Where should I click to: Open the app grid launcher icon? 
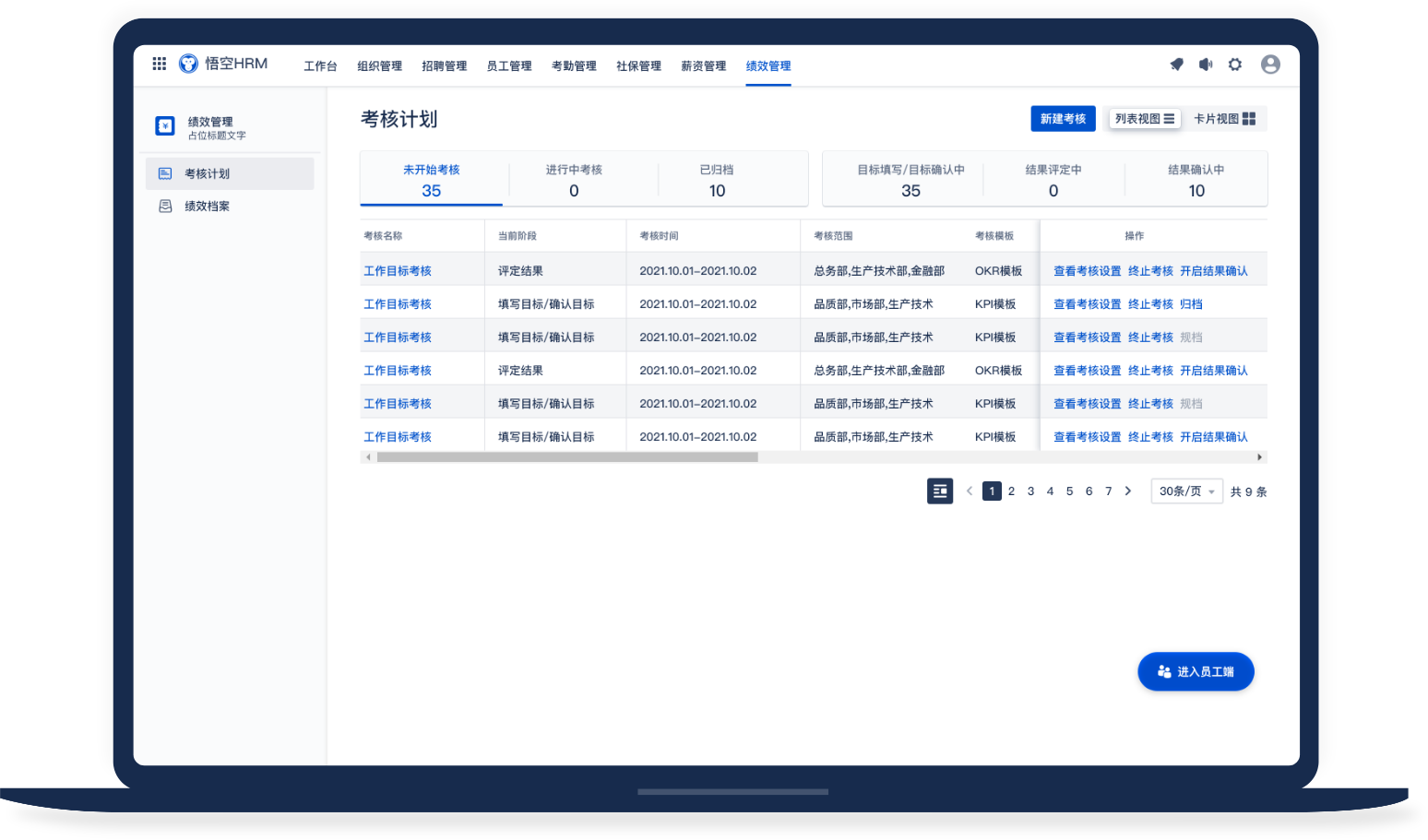click(x=160, y=64)
